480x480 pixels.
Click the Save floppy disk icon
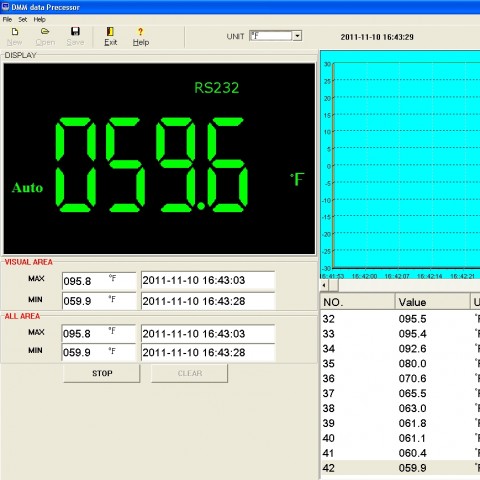coord(75,31)
